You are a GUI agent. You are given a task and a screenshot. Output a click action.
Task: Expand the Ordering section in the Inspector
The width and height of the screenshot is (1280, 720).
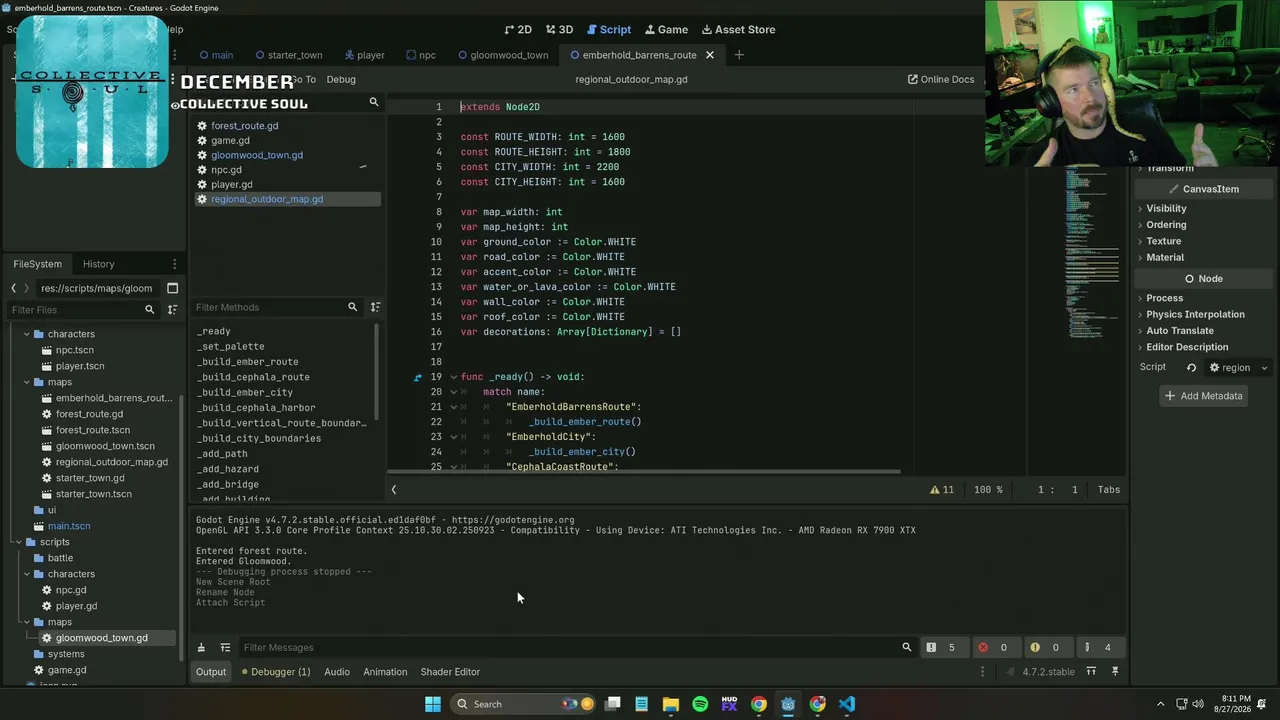click(x=1166, y=225)
